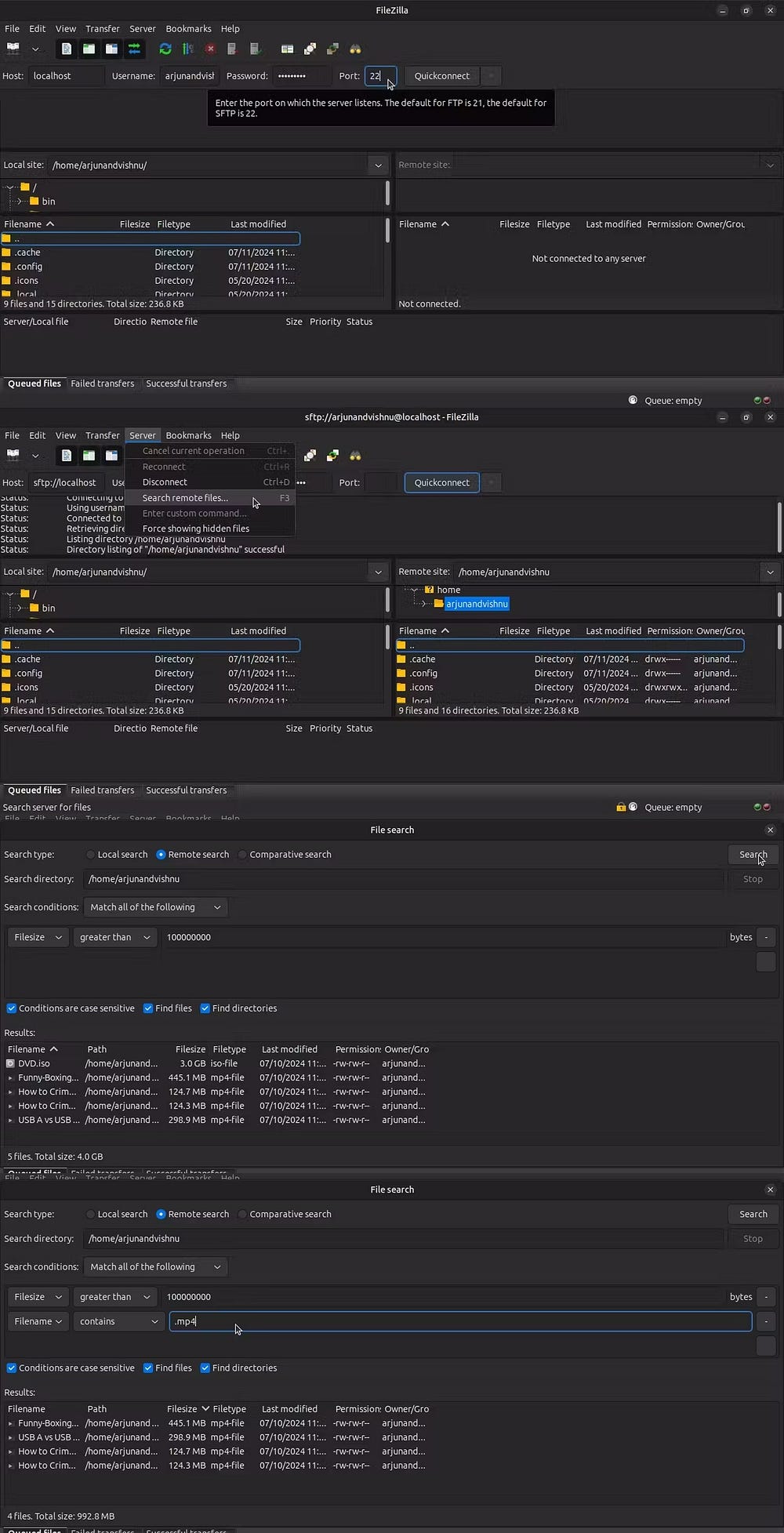Click the Reconnect server icon in top window
The image size is (784, 1533).
[255, 49]
